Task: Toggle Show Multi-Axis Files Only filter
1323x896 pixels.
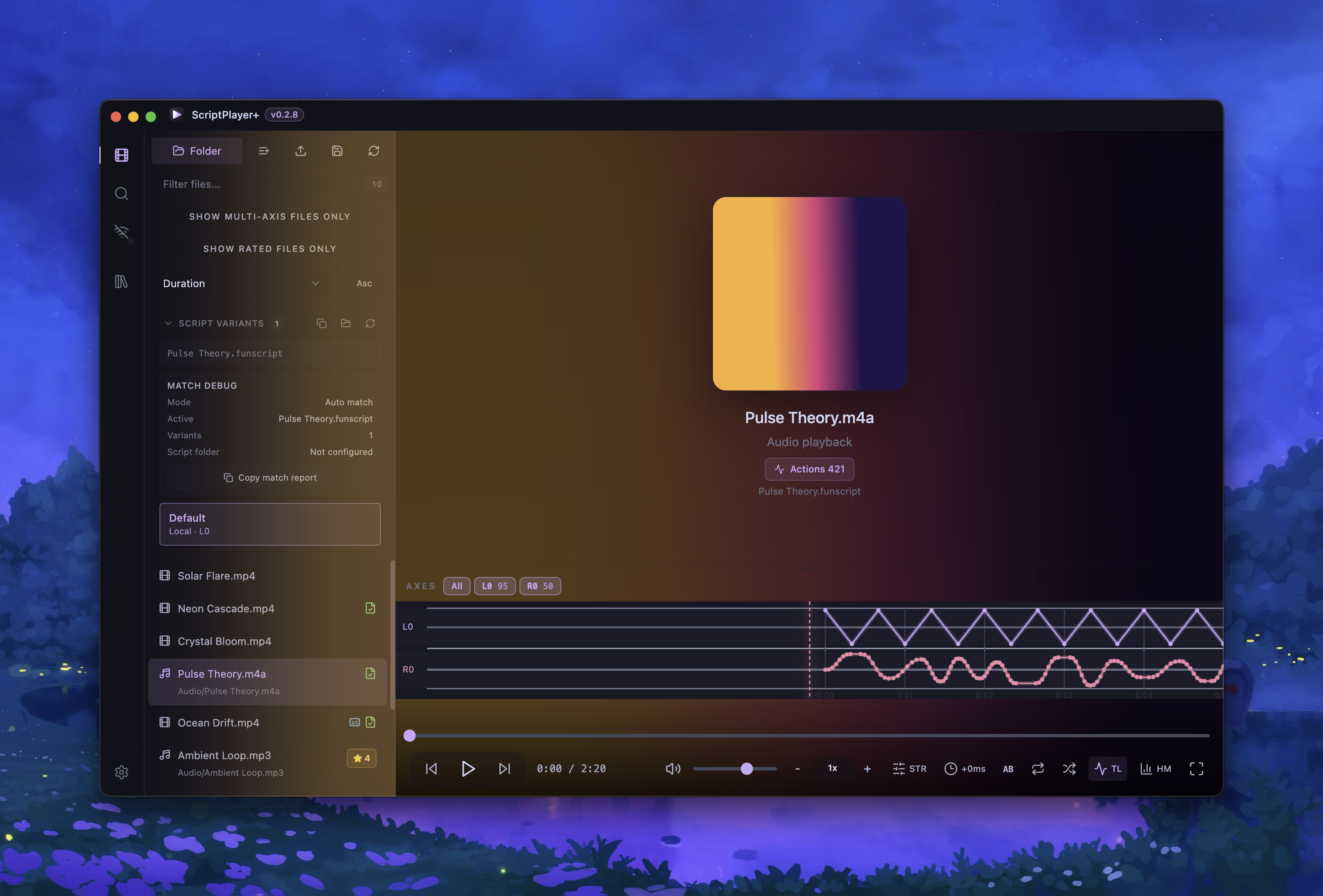Action: (270, 216)
